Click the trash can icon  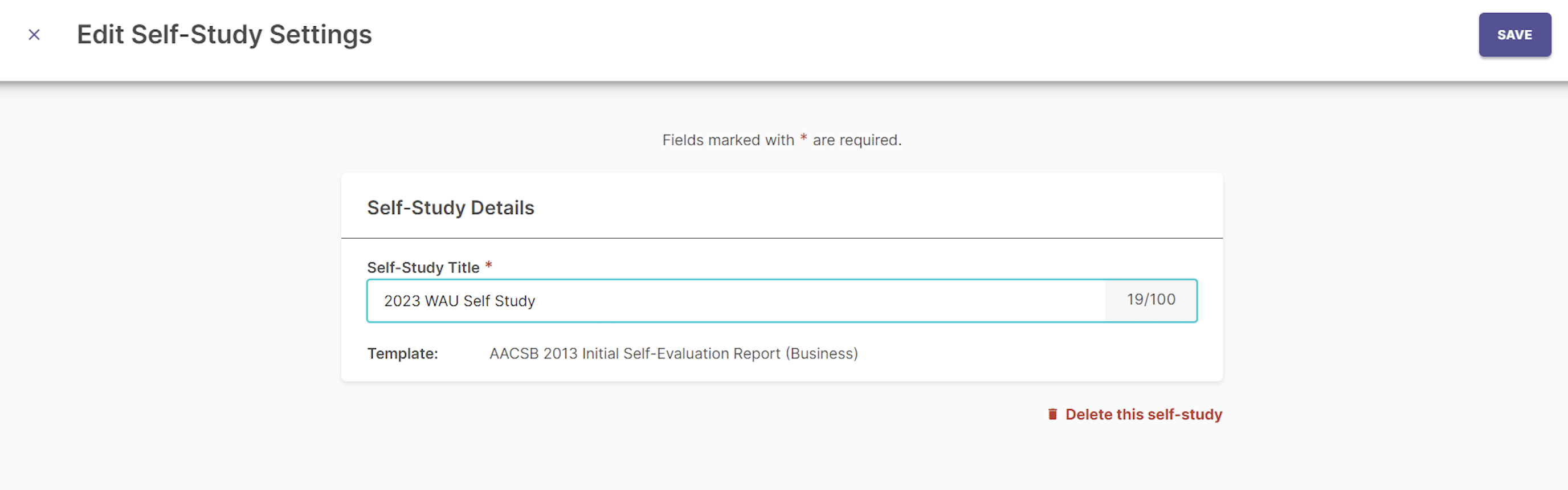[x=1052, y=414]
